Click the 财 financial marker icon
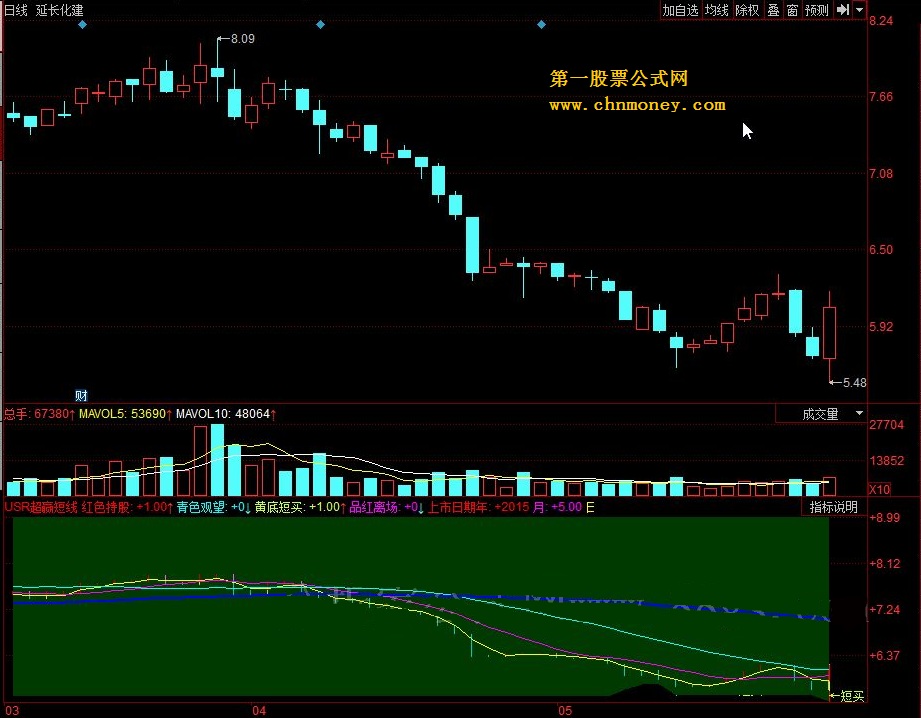The image size is (921, 718). click(x=81, y=395)
